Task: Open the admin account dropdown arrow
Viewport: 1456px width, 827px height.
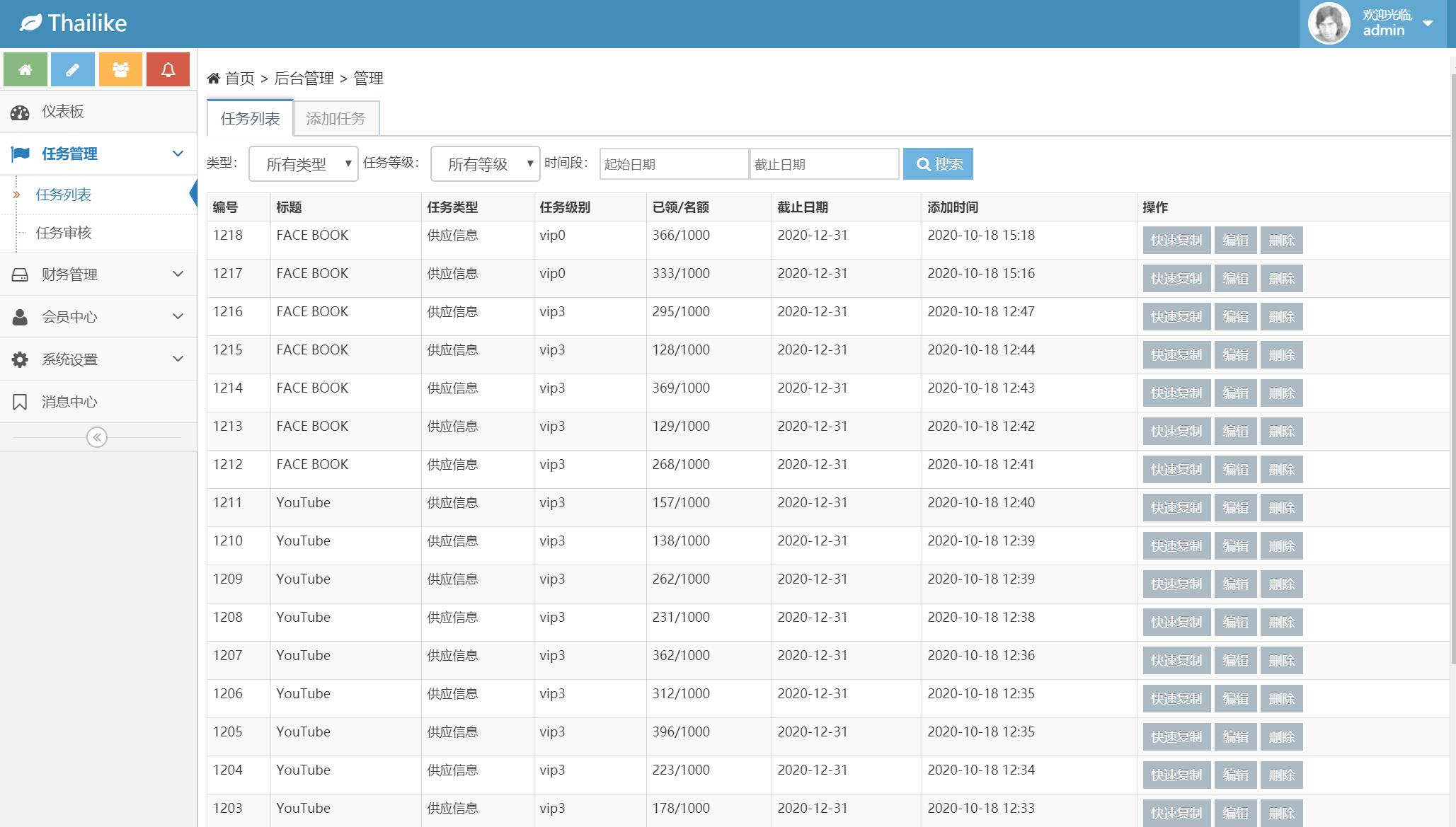Action: [1428, 23]
